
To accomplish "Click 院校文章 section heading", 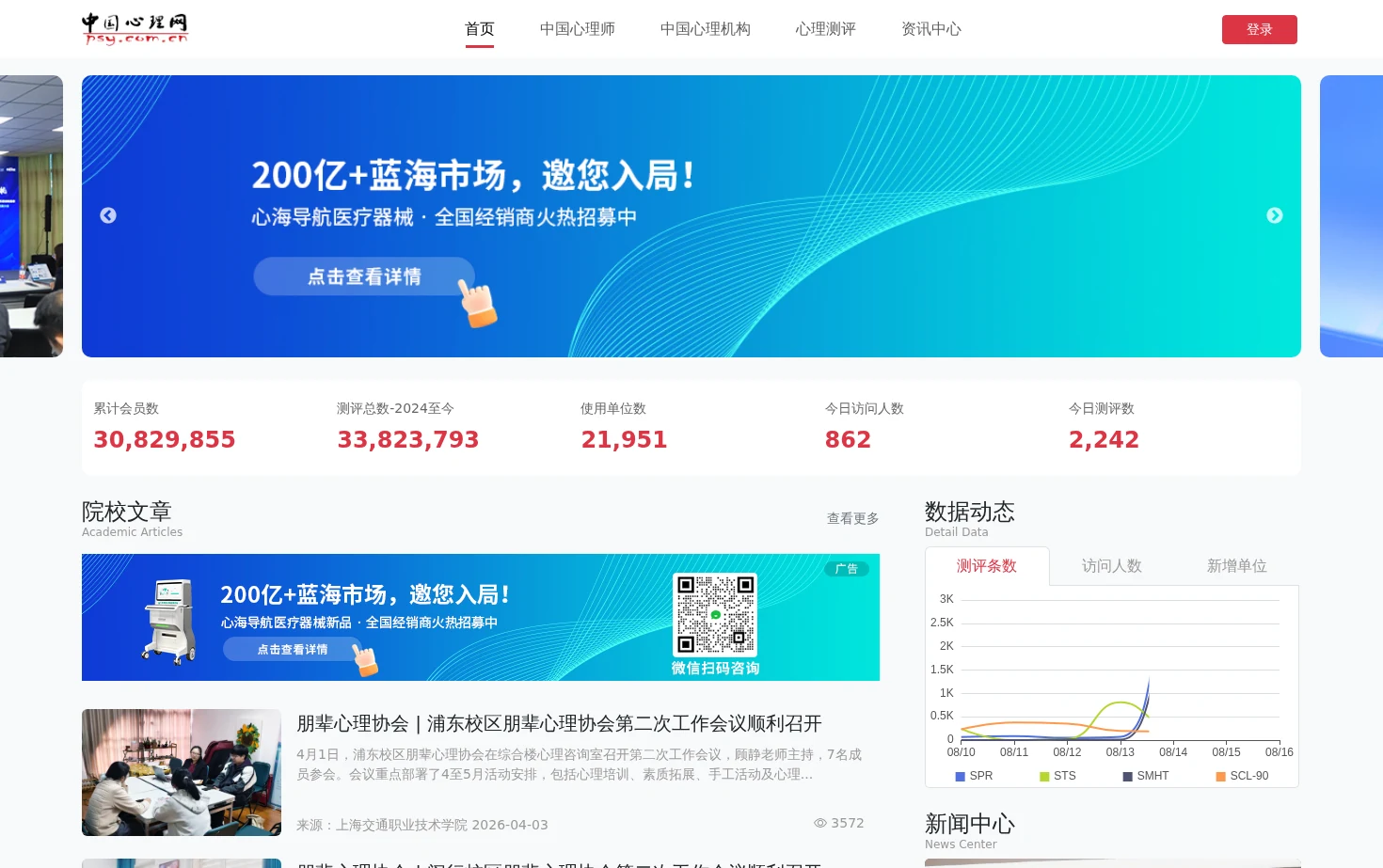I will pos(127,512).
